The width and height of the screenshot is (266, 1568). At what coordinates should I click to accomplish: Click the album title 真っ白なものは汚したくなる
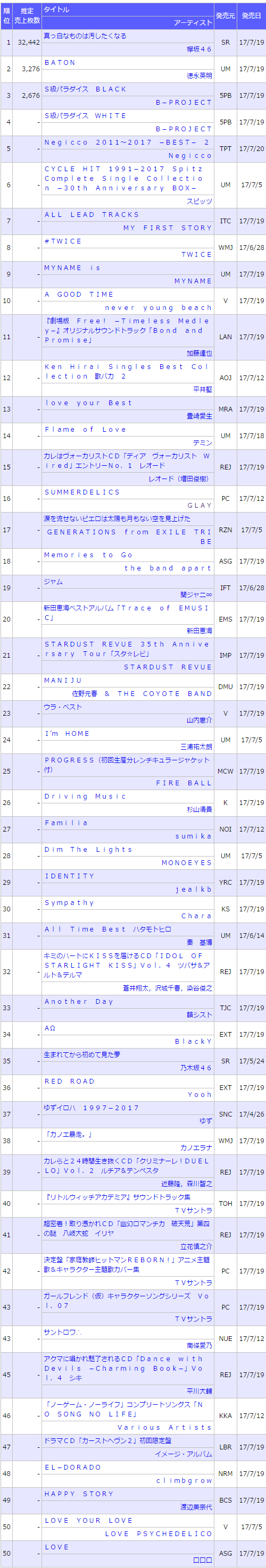pos(85,36)
